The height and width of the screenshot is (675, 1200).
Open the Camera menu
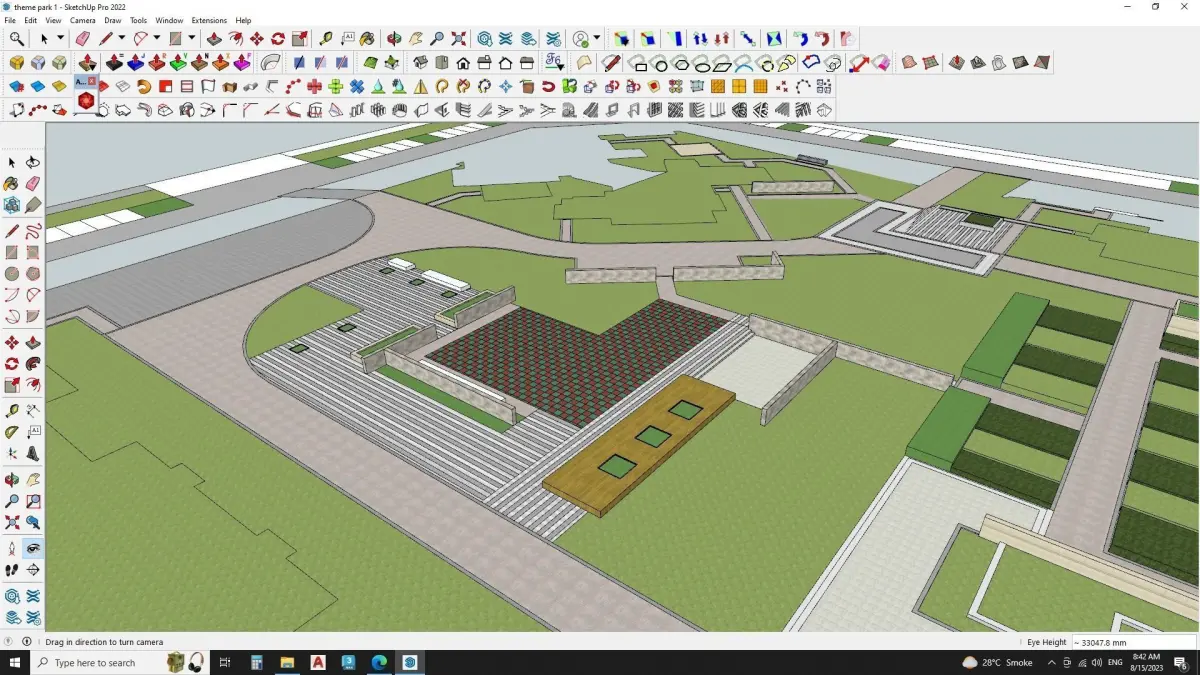(x=83, y=20)
